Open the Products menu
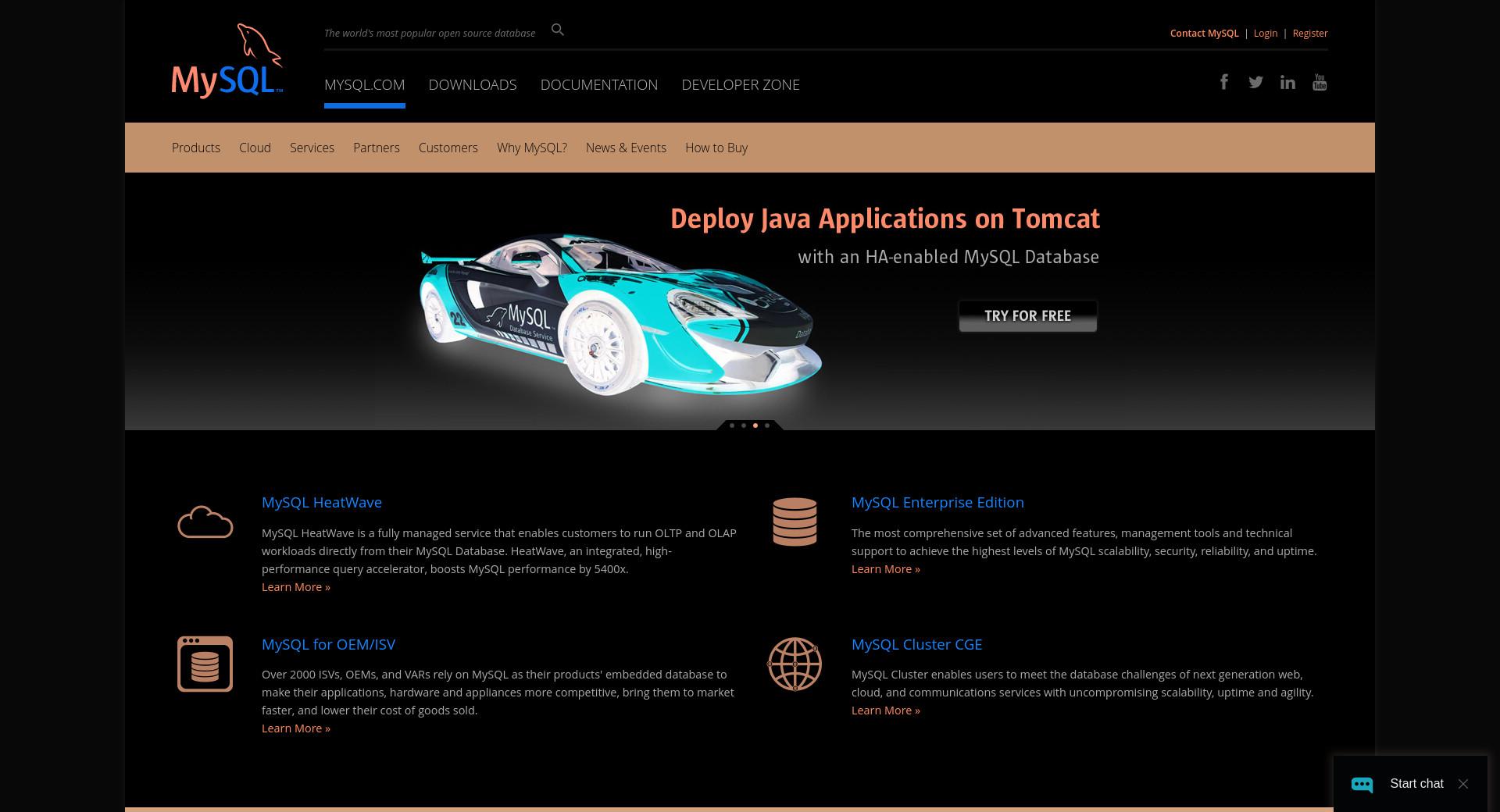The image size is (1500, 812). (x=196, y=148)
